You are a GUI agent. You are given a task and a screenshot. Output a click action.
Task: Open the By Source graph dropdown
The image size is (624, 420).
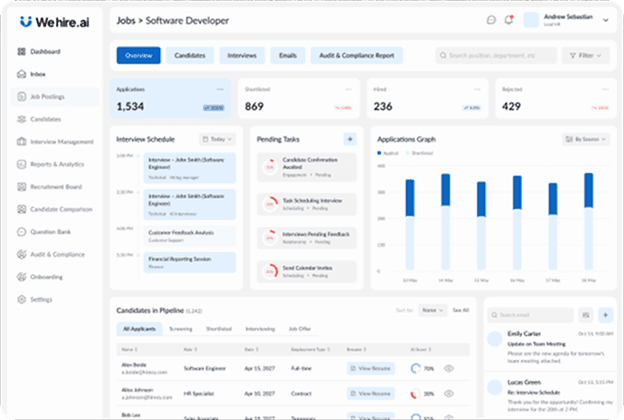pyautogui.click(x=586, y=139)
